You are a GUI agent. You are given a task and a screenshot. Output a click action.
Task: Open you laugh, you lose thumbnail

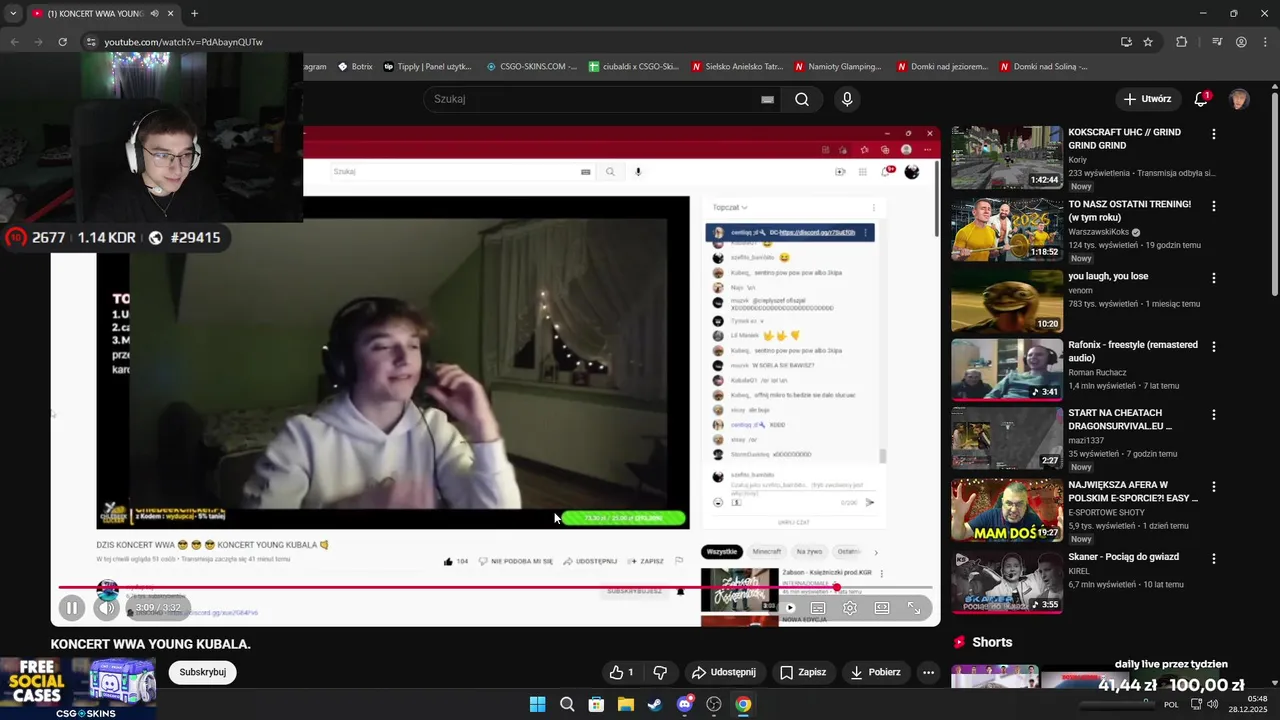[x=1006, y=301]
